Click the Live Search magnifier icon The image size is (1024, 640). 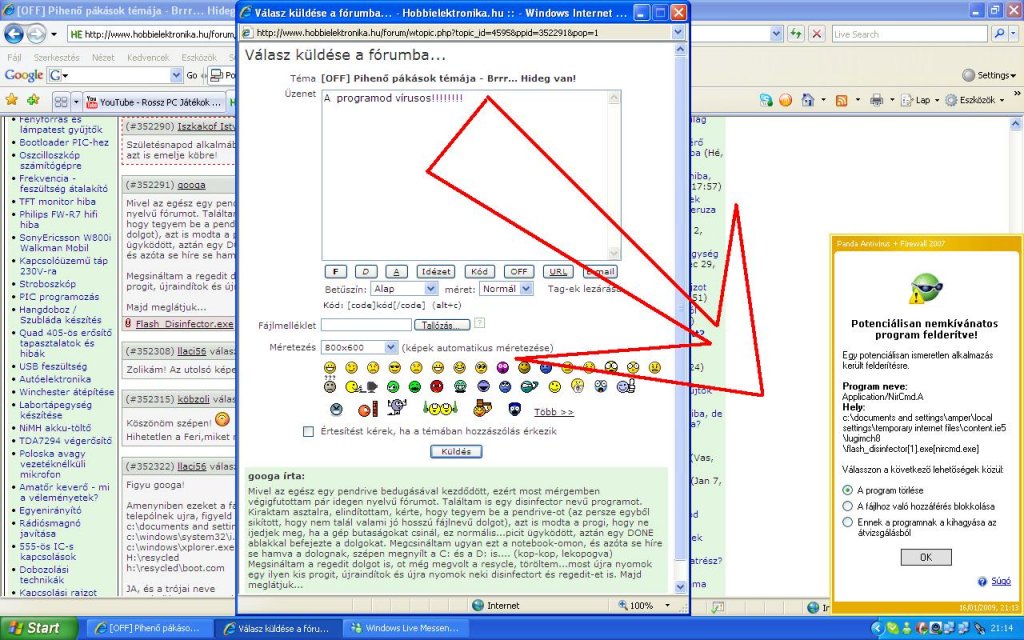click(999, 34)
